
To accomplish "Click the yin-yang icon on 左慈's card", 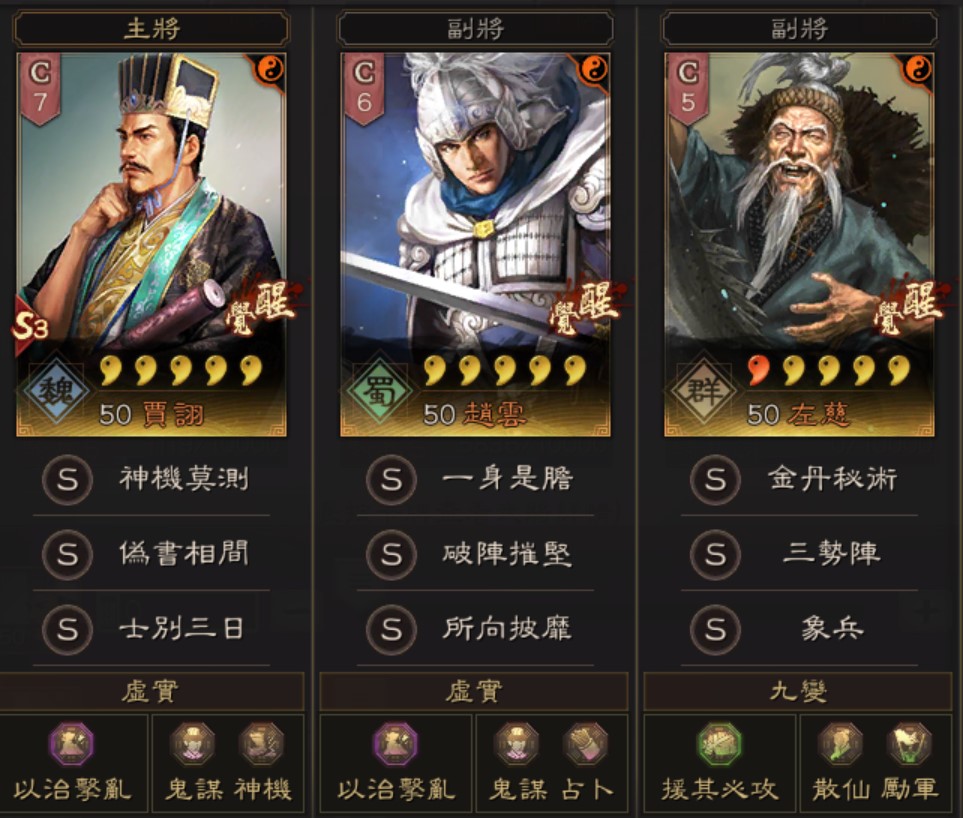I will point(917,69).
